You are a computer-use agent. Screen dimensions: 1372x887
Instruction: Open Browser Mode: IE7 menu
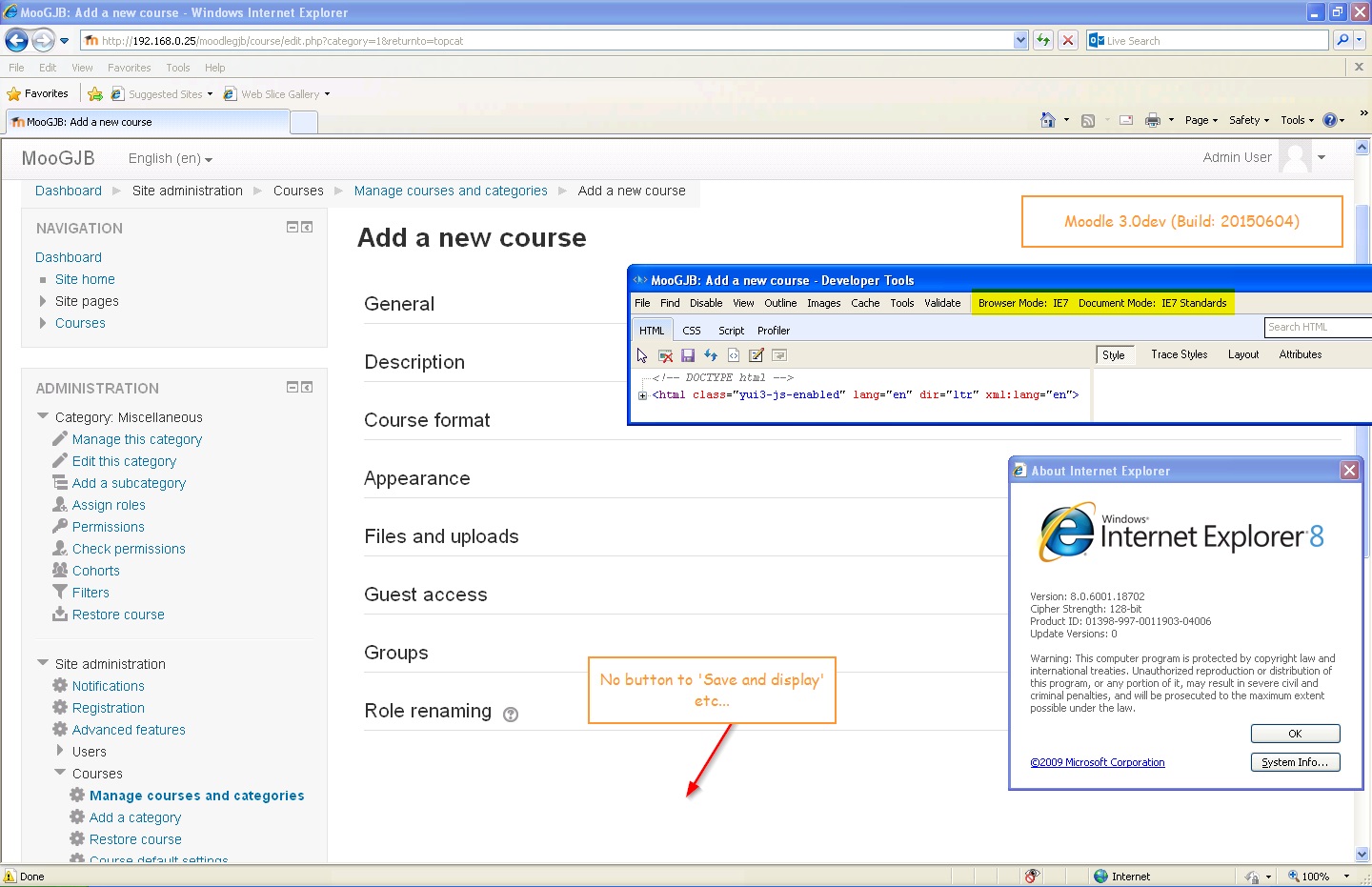coord(1023,303)
